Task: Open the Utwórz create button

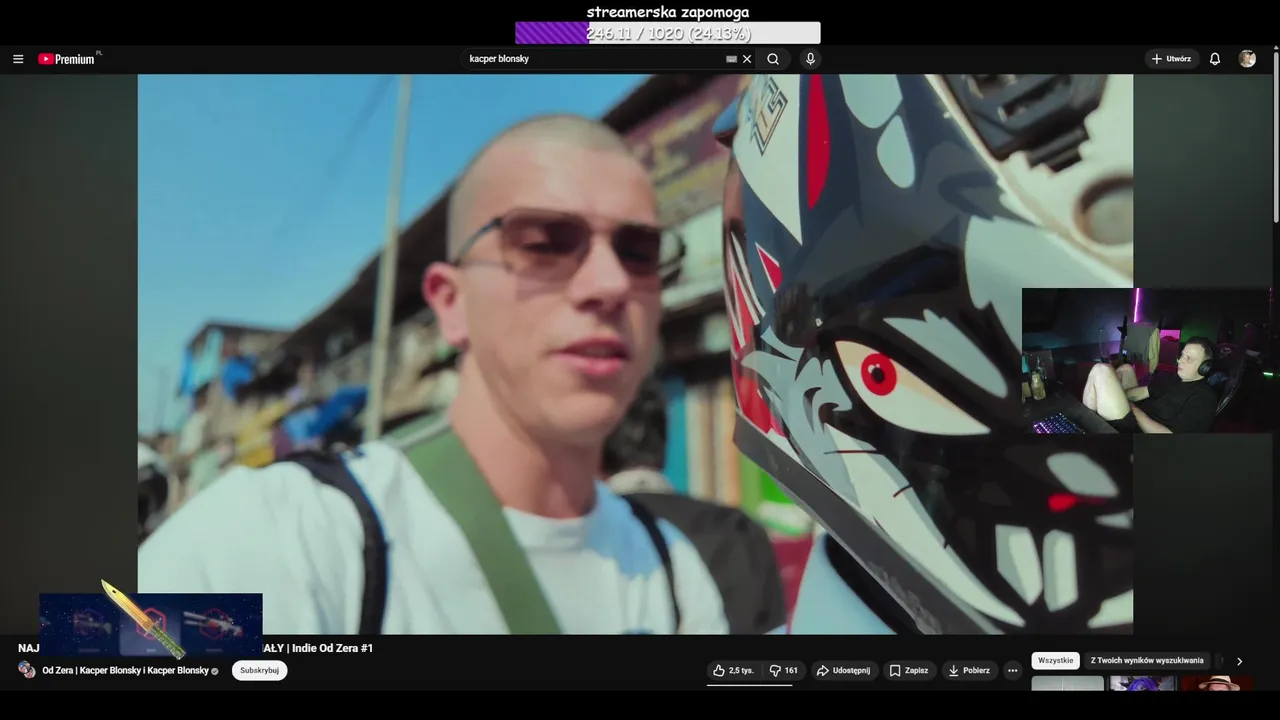Action: pos(1172,59)
